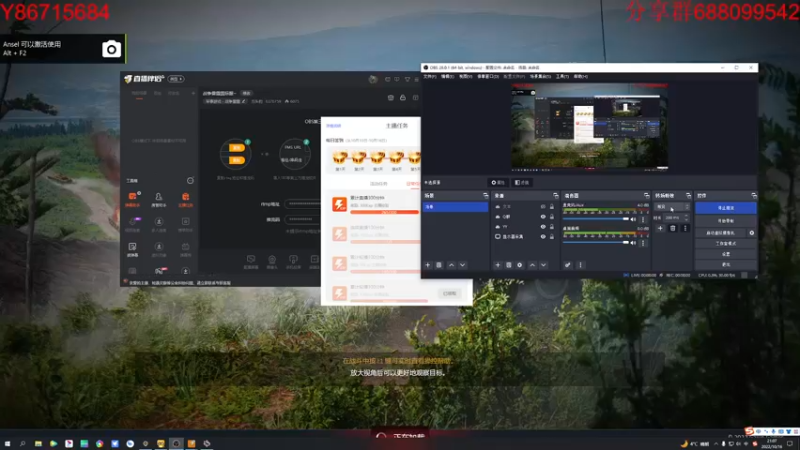Toggle lock on the YY source

pyautogui.click(x=552, y=227)
